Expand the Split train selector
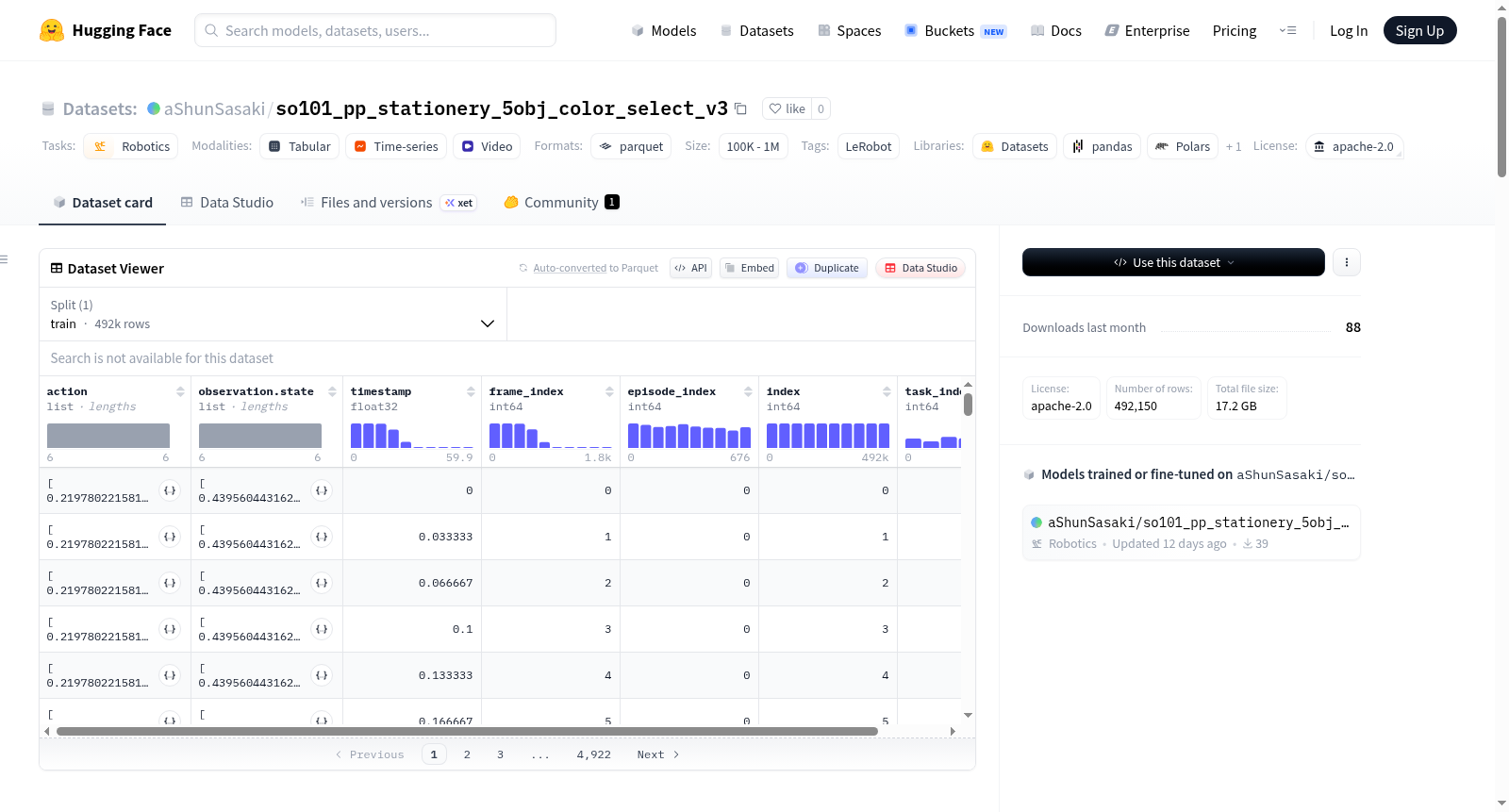The height and width of the screenshot is (812, 1509). tap(273, 314)
